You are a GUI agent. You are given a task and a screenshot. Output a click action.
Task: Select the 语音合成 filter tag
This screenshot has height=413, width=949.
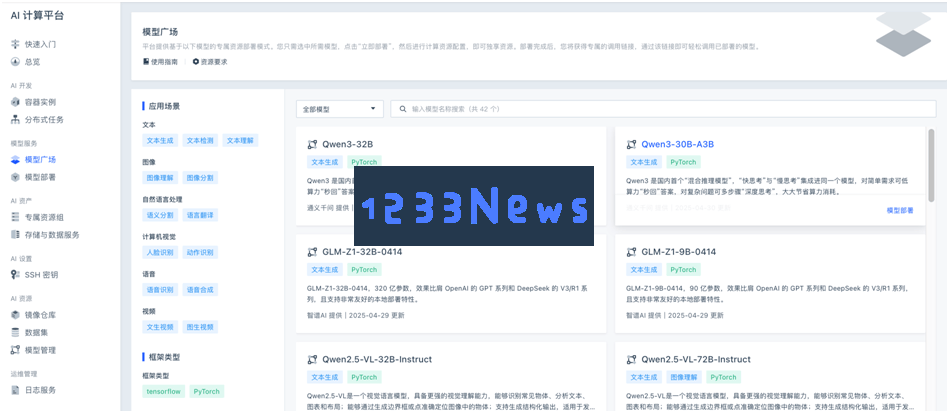[x=200, y=289]
